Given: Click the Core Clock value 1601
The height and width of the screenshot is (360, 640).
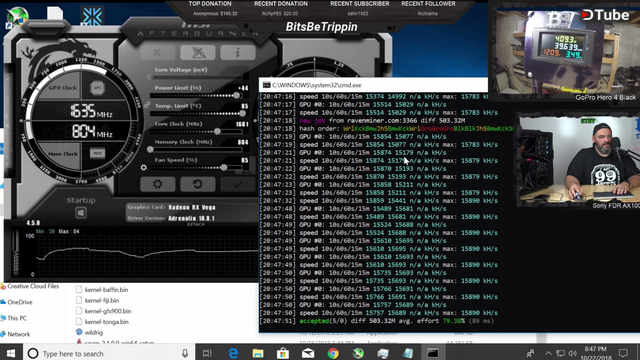Looking at the screenshot, I should (242, 124).
